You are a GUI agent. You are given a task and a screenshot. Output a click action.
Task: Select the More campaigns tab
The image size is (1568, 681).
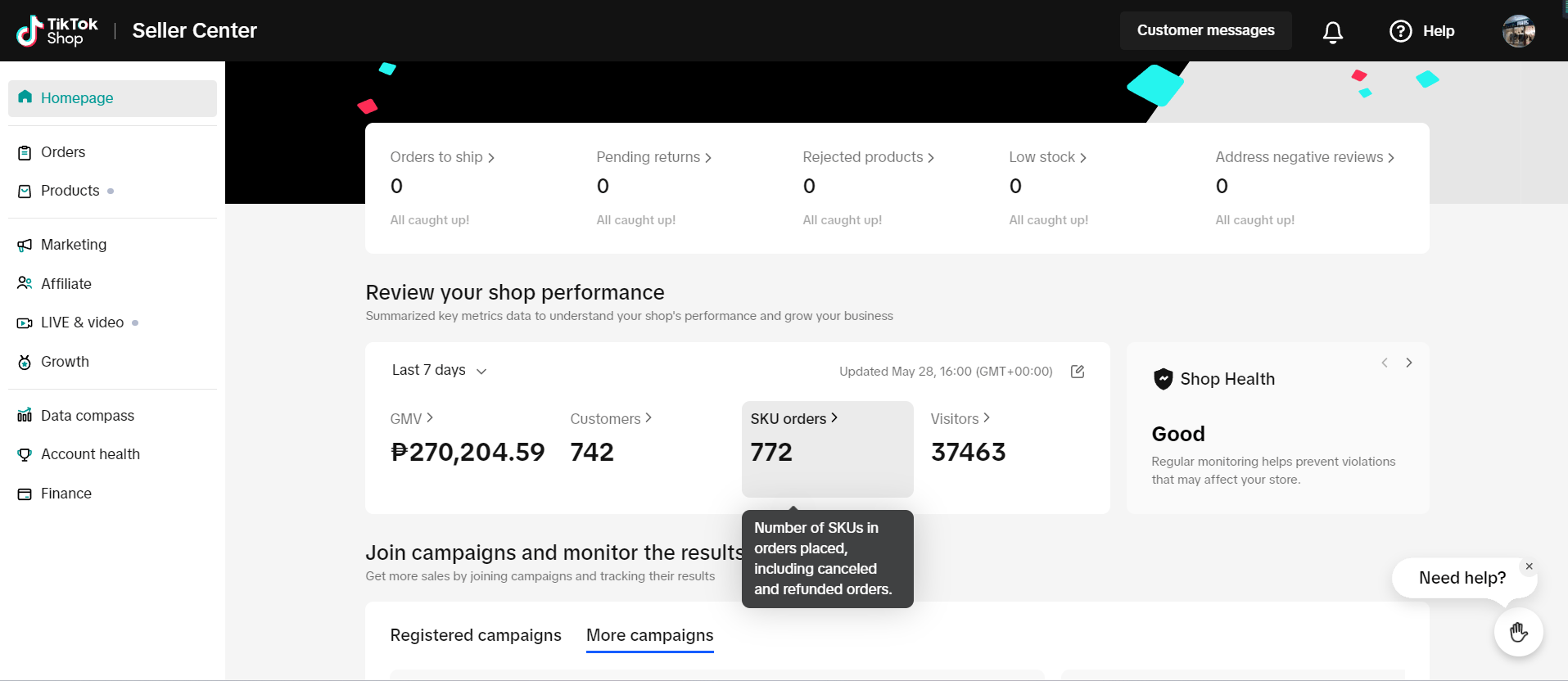[x=649, y=635]
